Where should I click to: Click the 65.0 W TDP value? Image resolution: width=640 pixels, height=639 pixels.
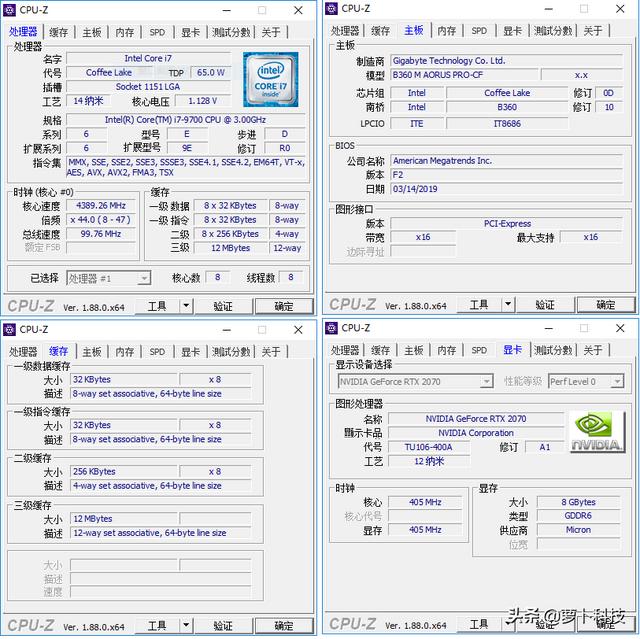[211, 73]
